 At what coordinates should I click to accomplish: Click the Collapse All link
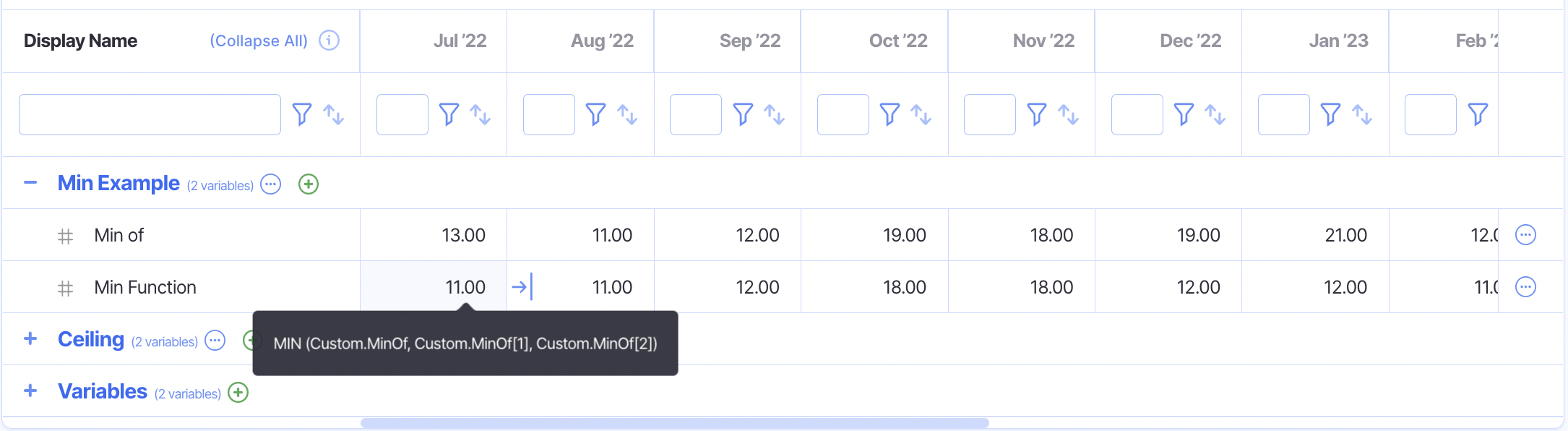coord(259,41)
